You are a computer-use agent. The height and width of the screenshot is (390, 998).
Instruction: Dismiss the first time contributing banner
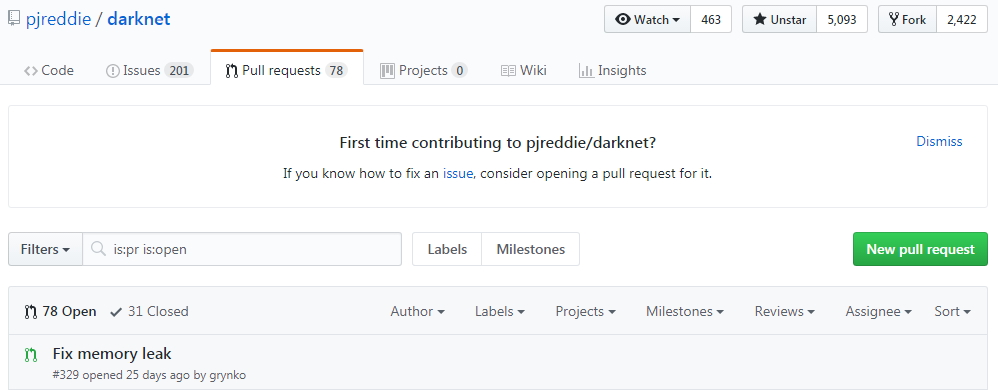click(939, 141)
